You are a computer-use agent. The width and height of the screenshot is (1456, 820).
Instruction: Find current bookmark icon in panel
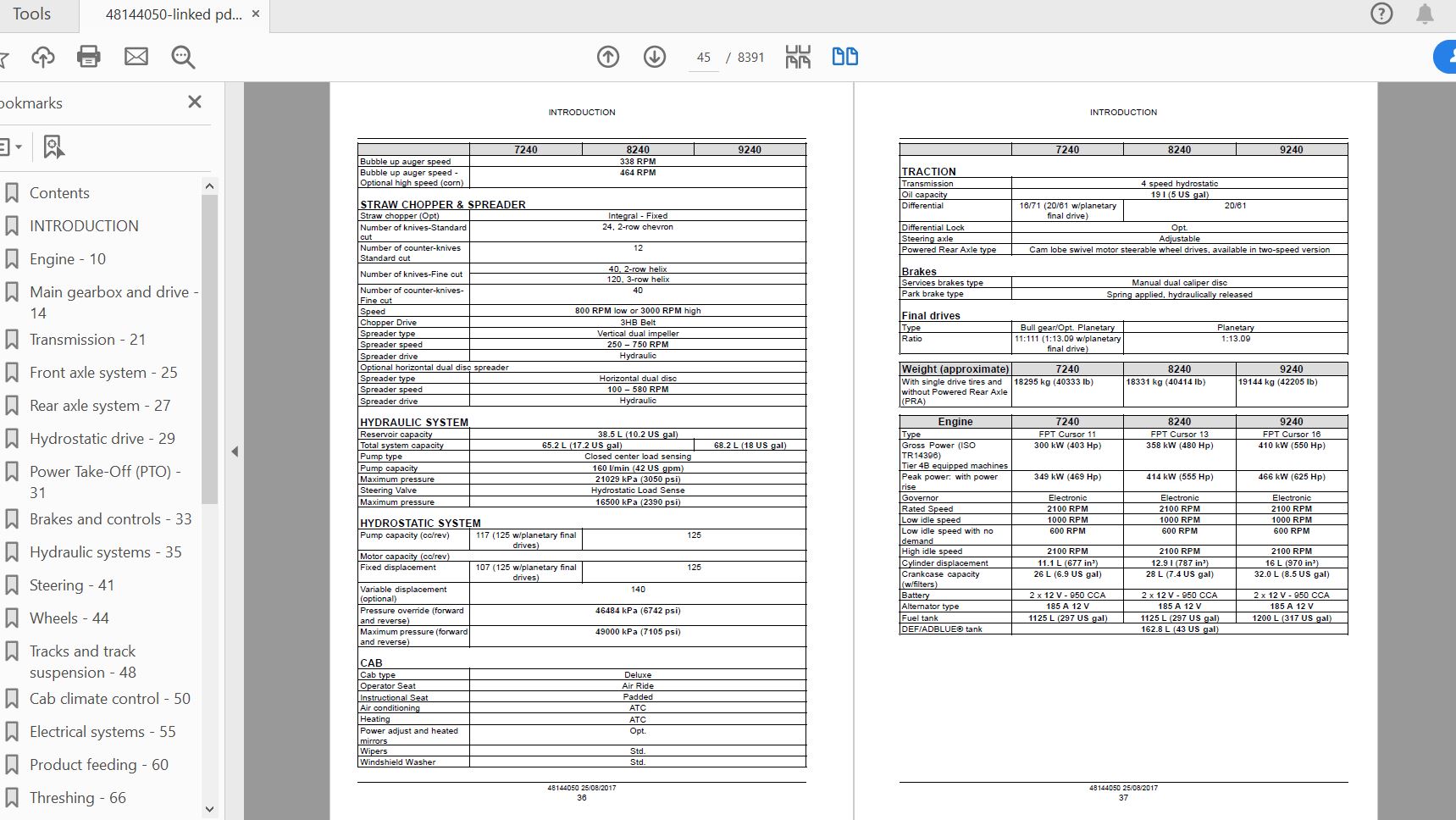[x=53, y=147]
